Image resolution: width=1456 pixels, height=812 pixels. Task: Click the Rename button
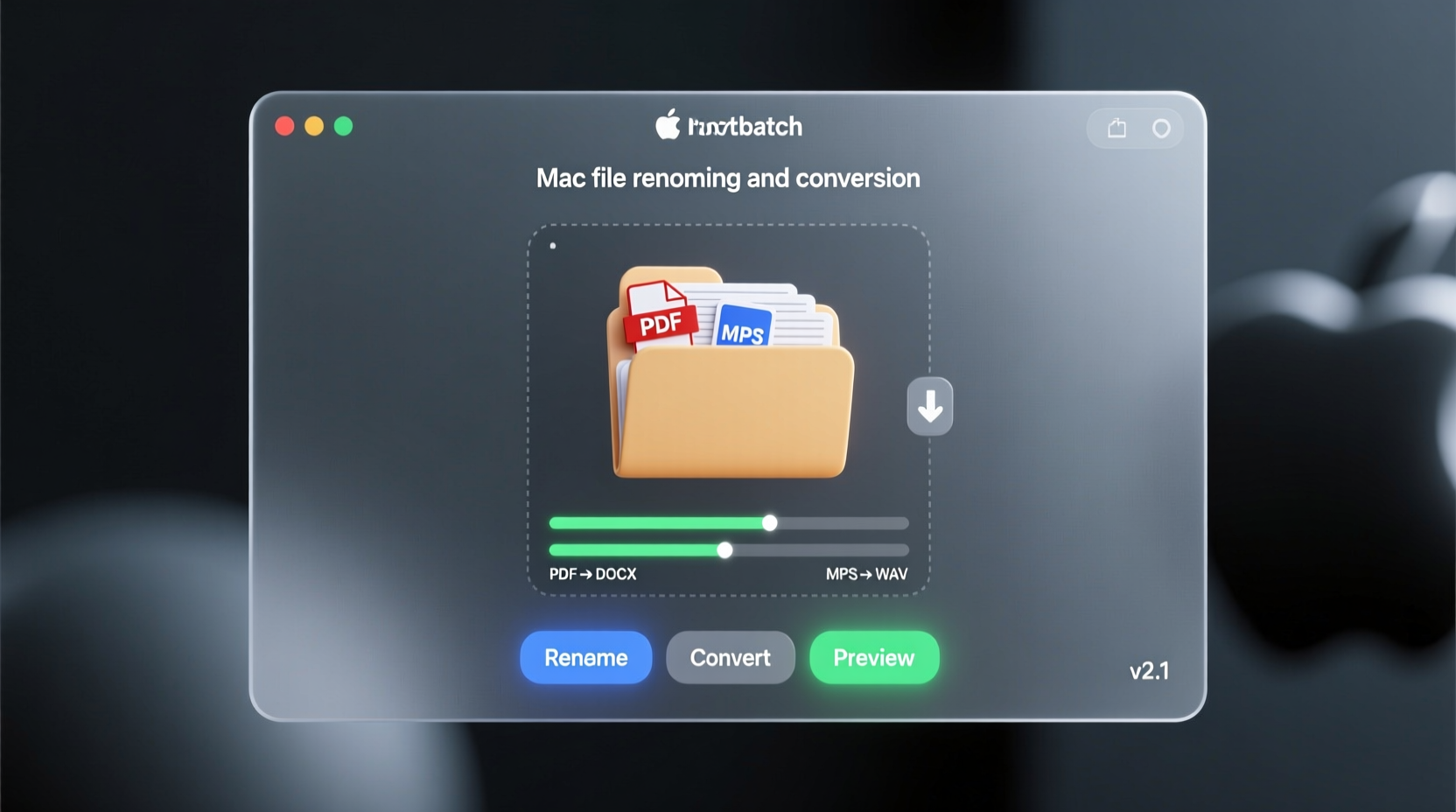pos(585,657)
